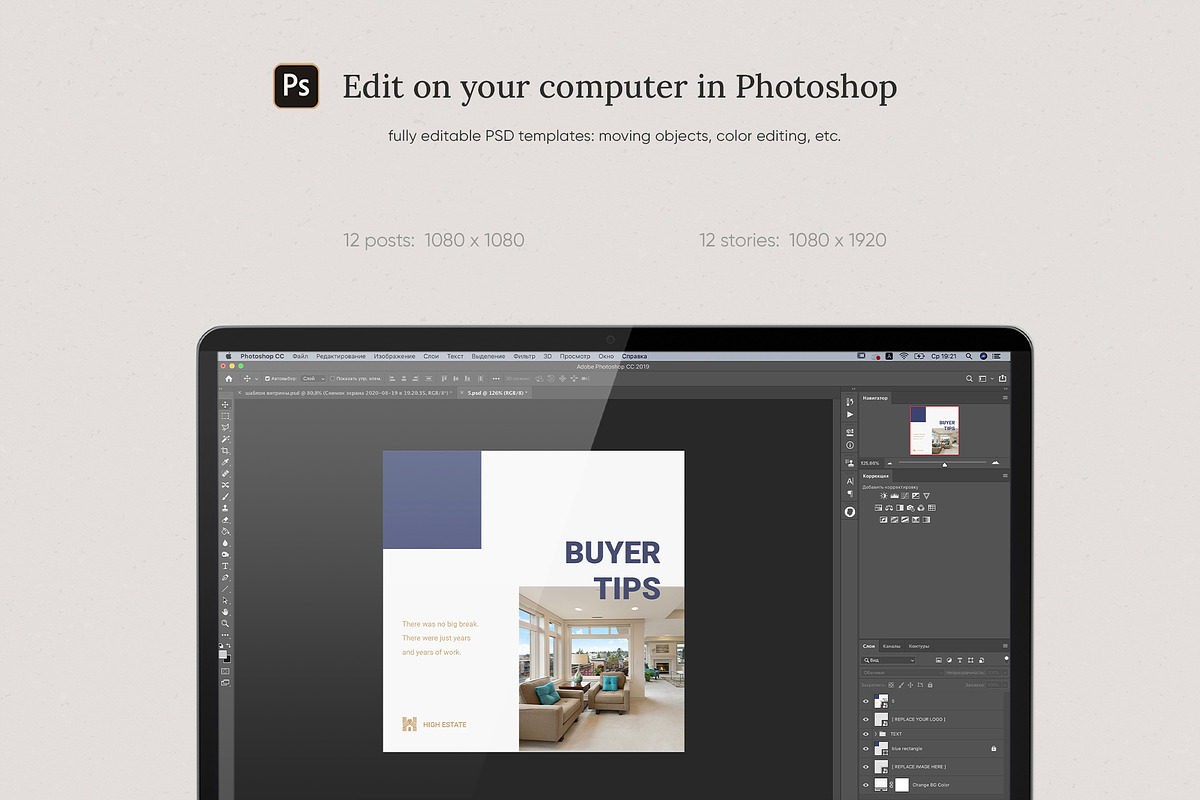The width and height of the screenshot is (1200, 800).
Task: Click the Change BG Color mask thumbnail
Action: tap(902, 785)
